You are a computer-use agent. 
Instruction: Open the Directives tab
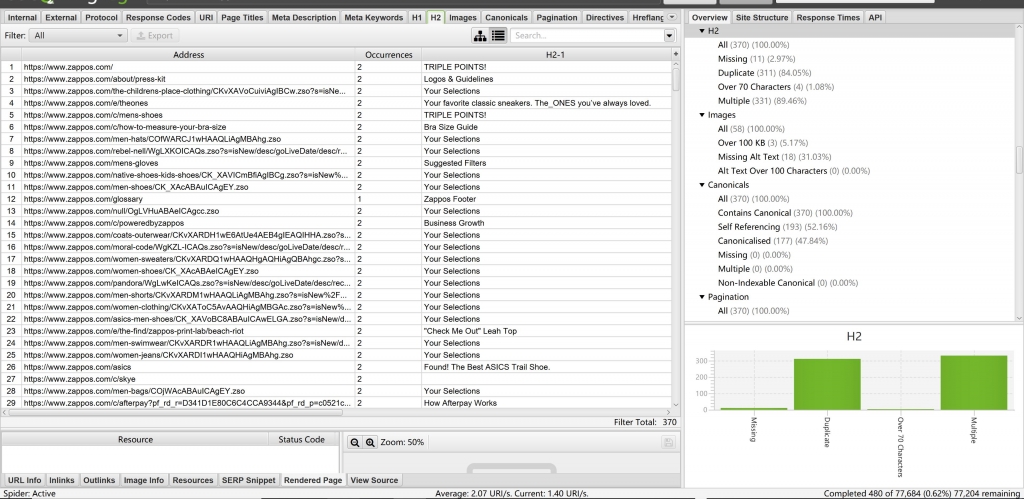(605, 18)
